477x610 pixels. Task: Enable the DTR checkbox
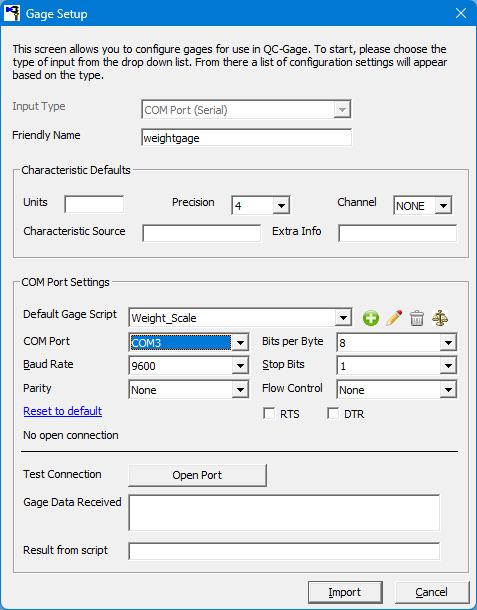click(x=333, y=414)
